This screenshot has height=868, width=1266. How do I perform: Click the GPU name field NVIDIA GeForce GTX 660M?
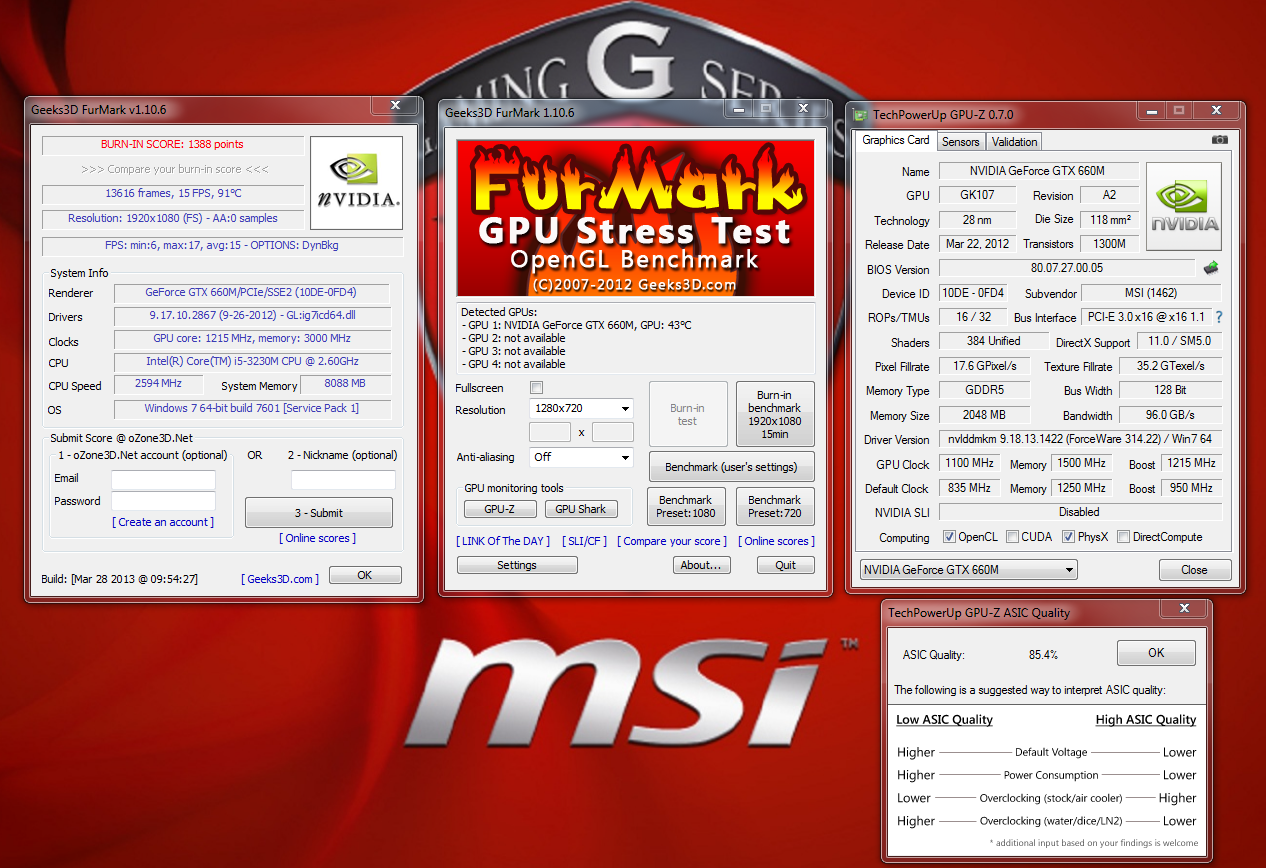pos(1039,171)
